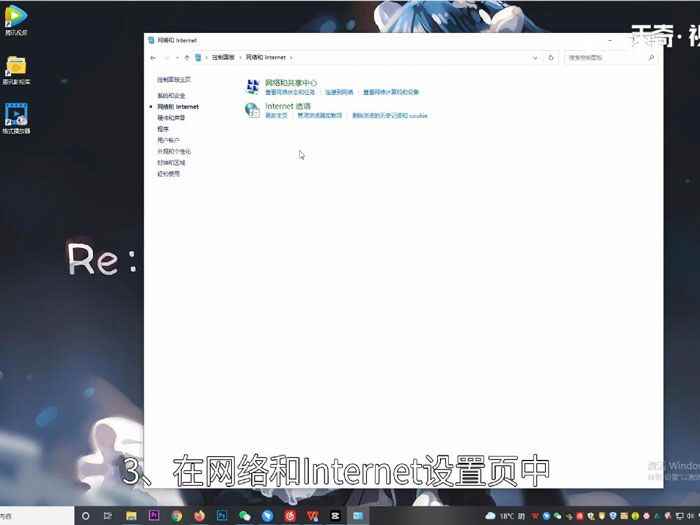Go forward with the Forward arrow
Screen dimensions: 700x525
click(167, 58)
